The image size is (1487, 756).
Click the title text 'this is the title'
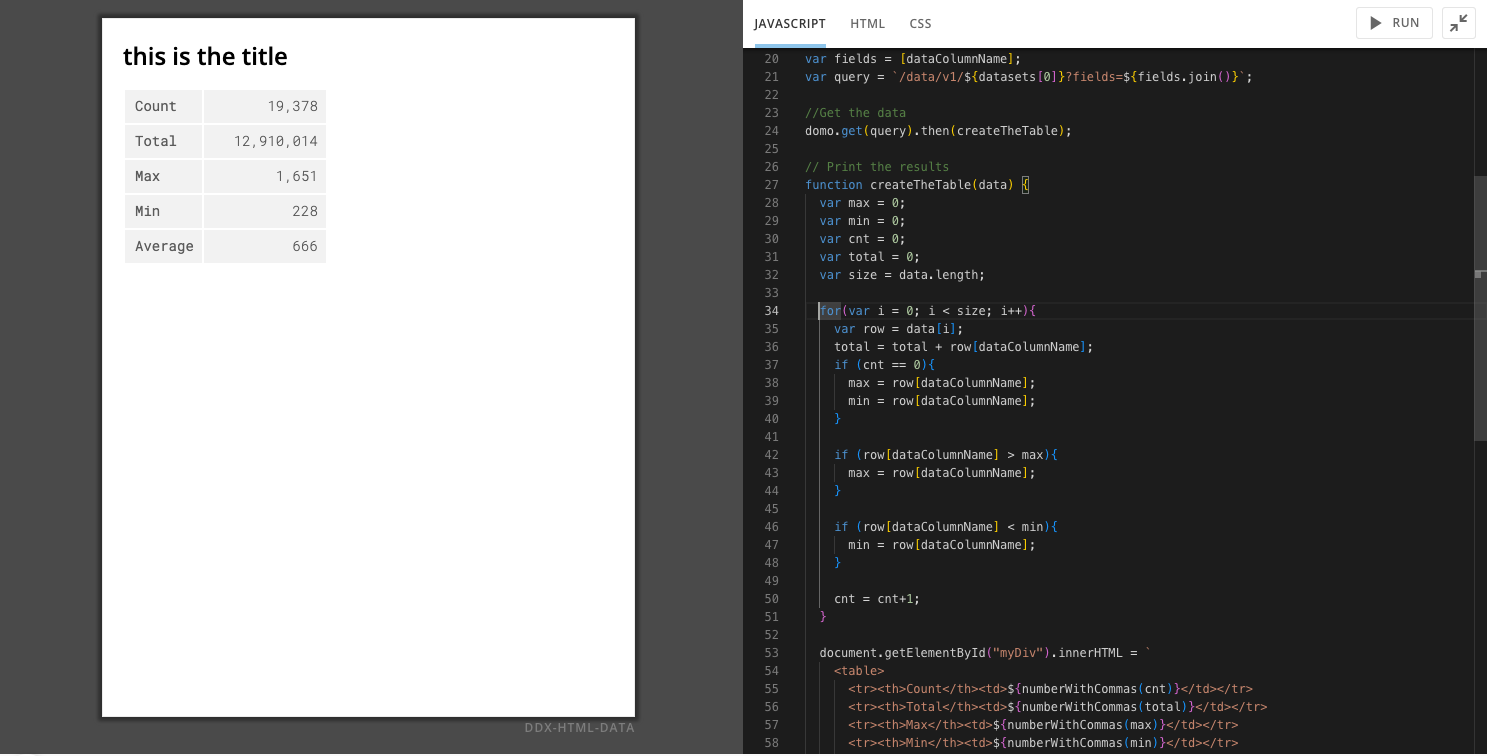(205, 57)
